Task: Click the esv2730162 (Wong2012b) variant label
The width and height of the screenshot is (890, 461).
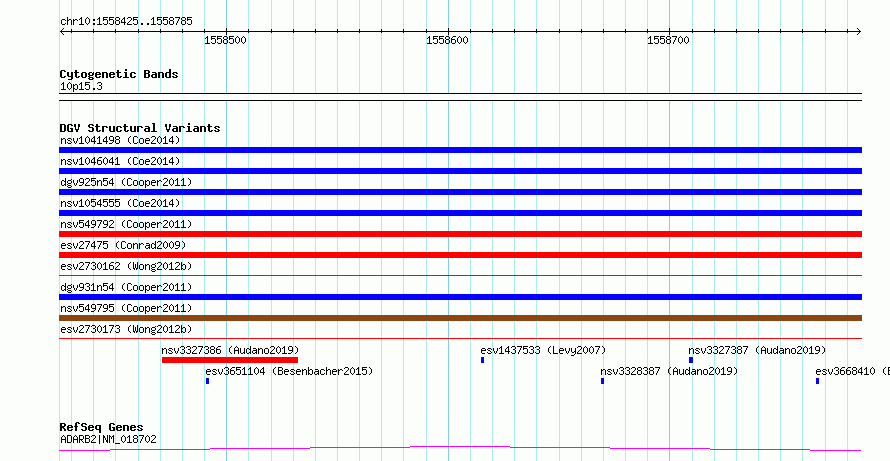Action: 126,266
